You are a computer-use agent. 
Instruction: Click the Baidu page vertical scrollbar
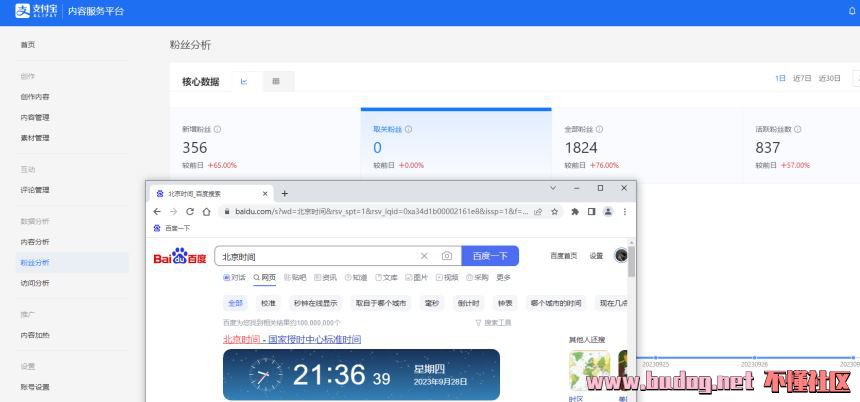[x=631, y=262]
